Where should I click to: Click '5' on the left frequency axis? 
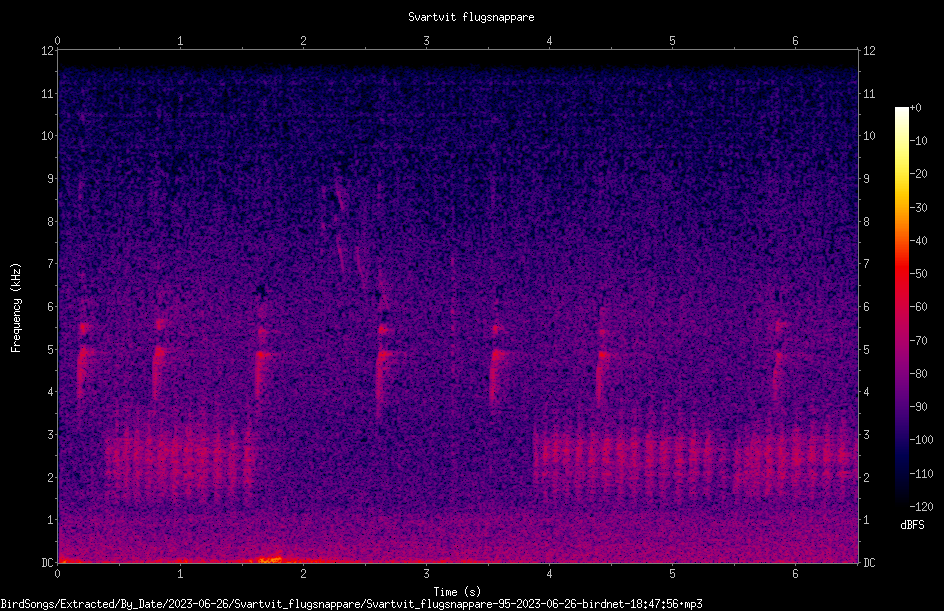point(51,350)
